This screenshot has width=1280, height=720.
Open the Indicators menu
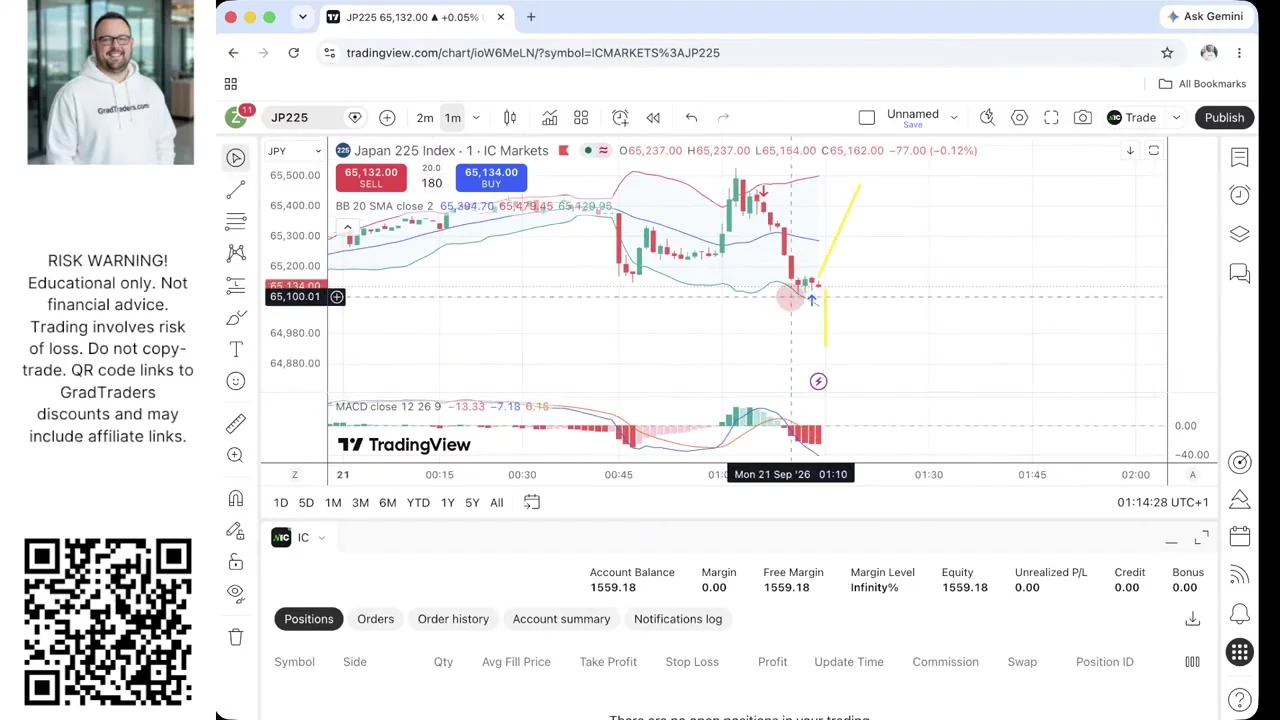point(549,118)
